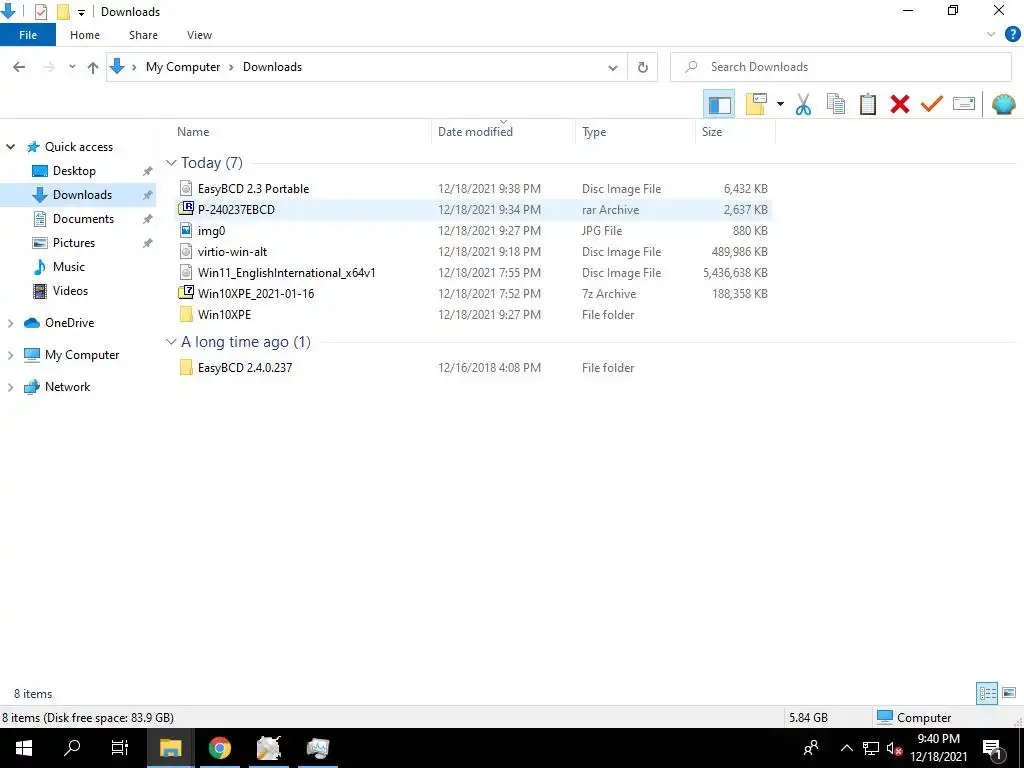Viewport: 1024px width, 768px height.
Task: Click the Copy icon in toolbar
Action: [835, 104]
